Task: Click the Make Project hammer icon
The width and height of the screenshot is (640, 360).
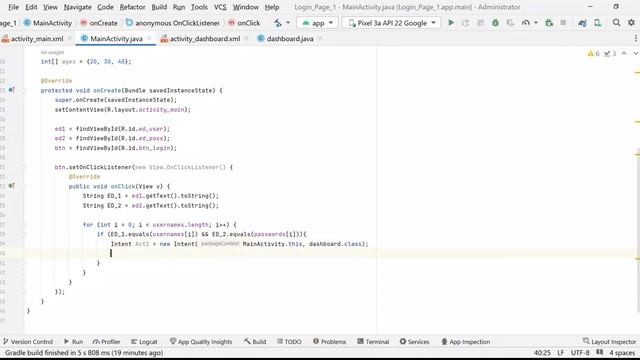Action: [x=278, y=23]
